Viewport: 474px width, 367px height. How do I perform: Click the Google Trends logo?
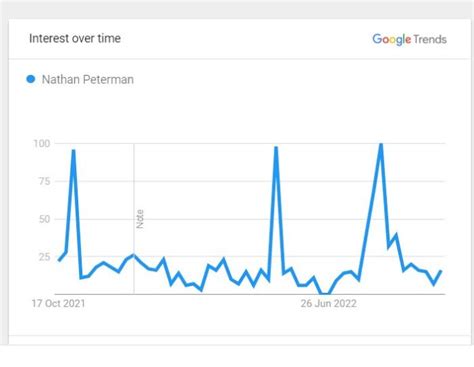click(x=409, y=39)
